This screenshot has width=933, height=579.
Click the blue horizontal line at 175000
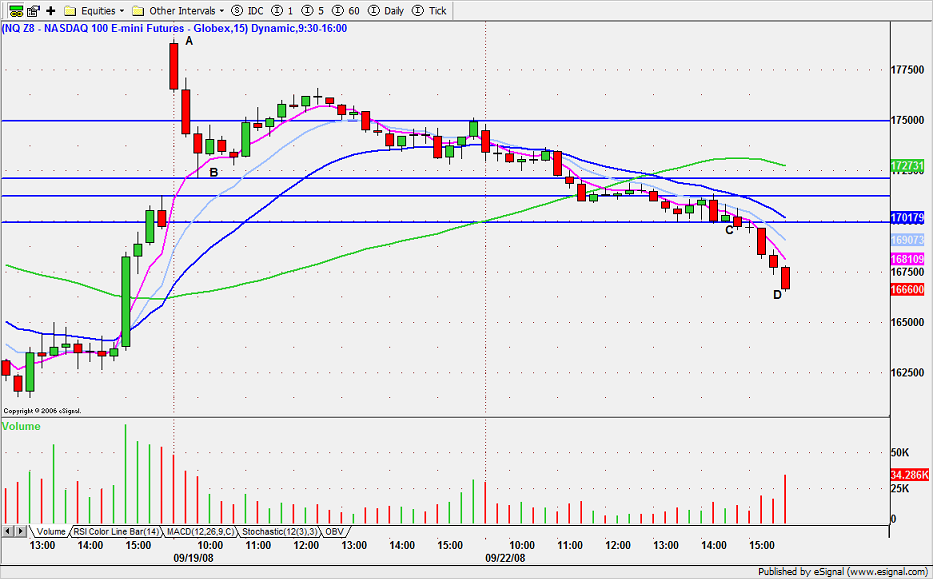tap(446, 120)
